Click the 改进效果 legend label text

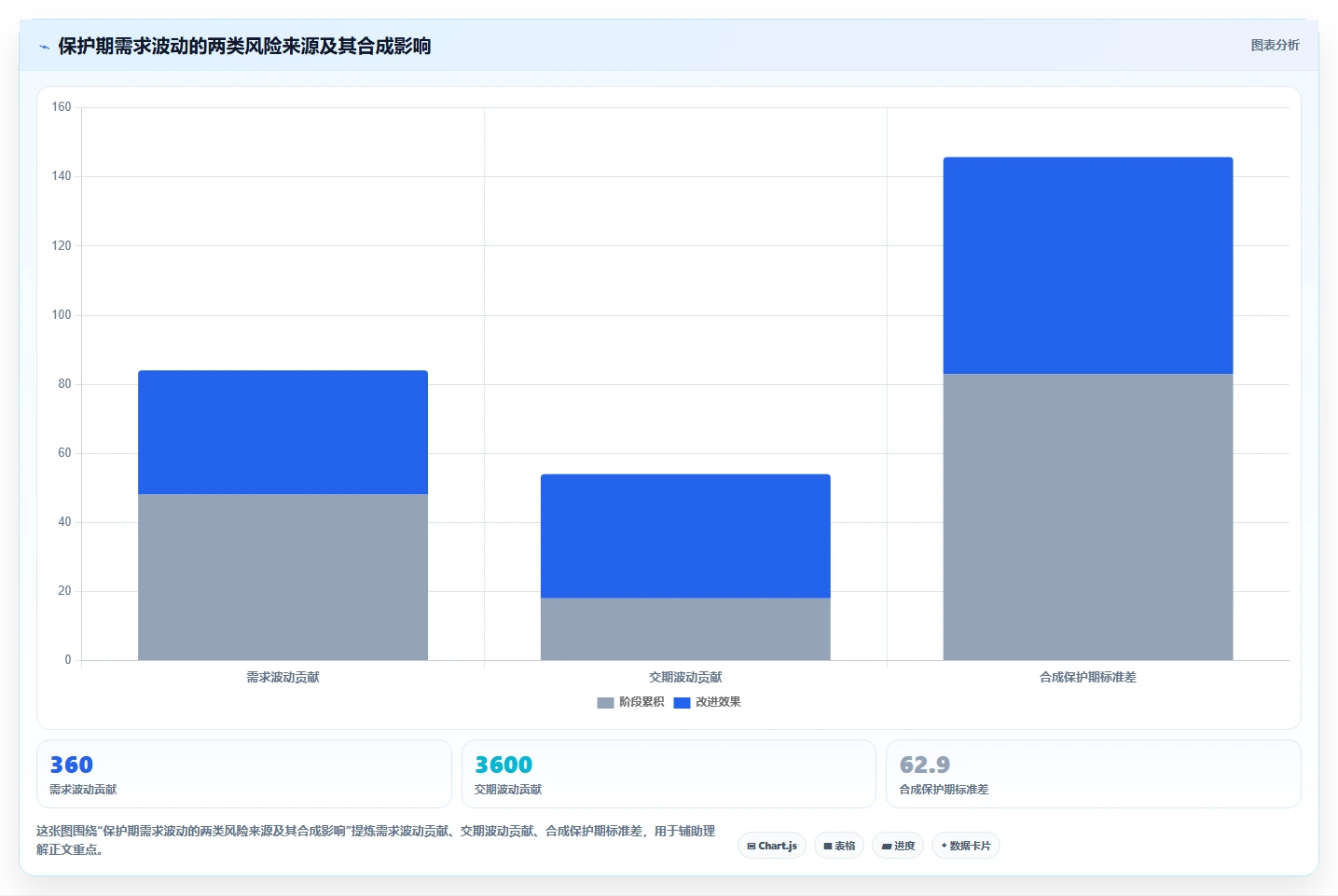pos(718,702)
